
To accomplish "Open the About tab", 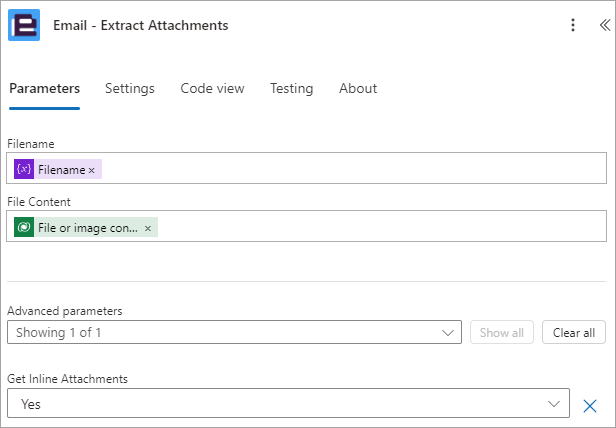I will [x=358, y=88].
